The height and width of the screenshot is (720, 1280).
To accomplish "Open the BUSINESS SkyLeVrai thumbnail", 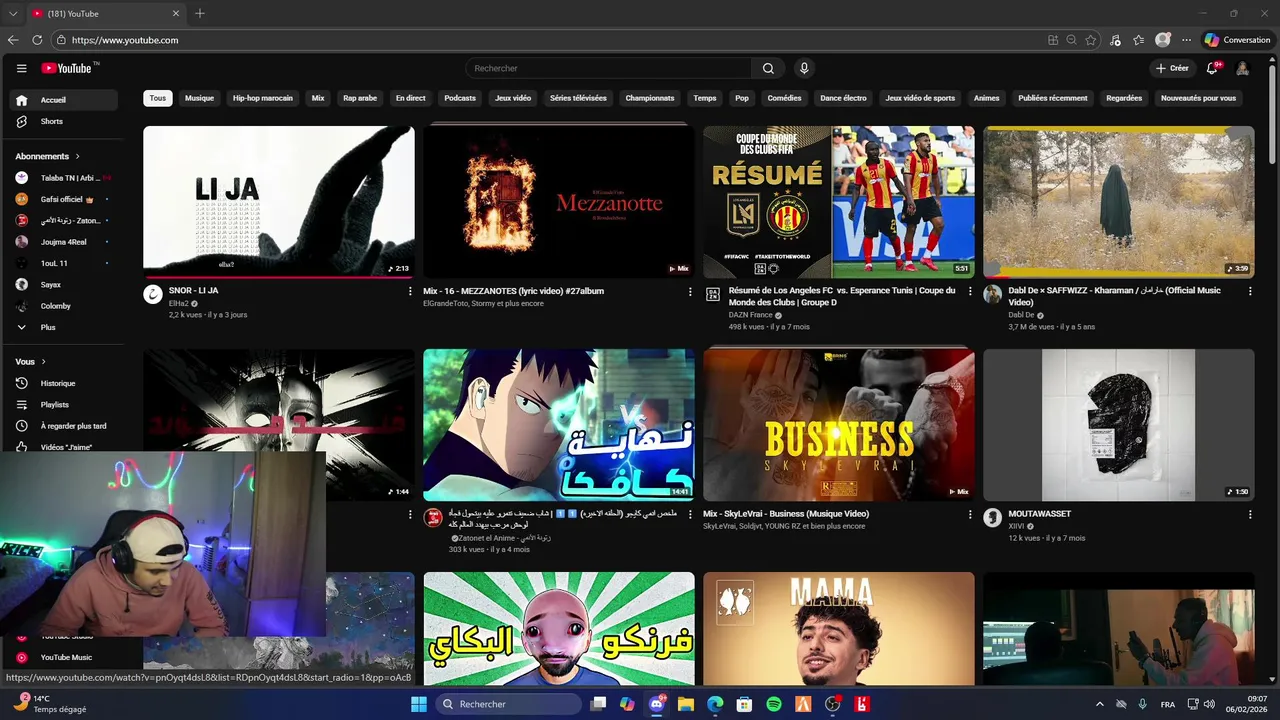I will click(x=839, y=425).
